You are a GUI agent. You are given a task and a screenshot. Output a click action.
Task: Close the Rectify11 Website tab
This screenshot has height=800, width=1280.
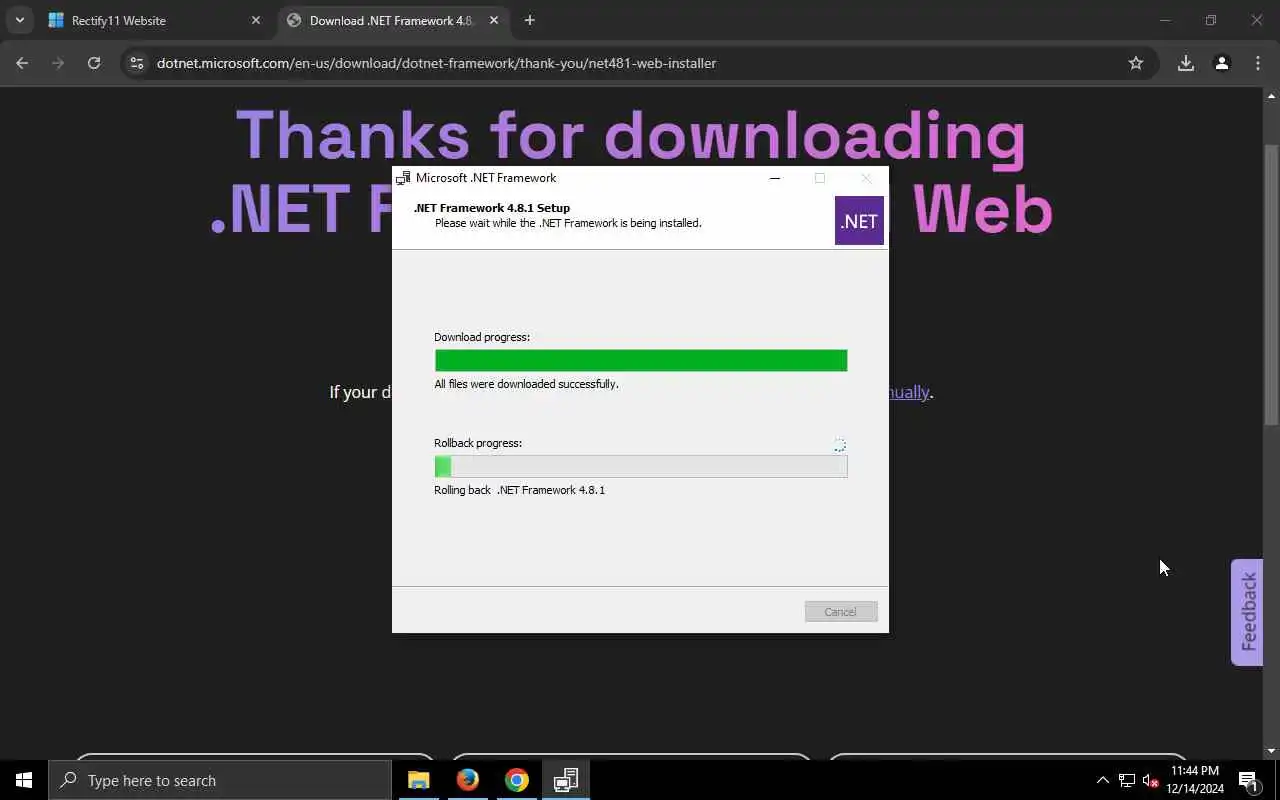tap(255, 20)
